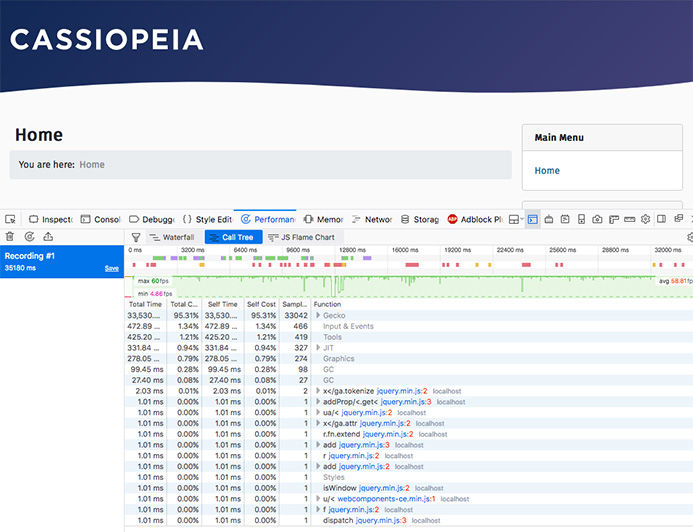
Task: Expand the Gecko call tree row
Action: (x=317, y=315)
